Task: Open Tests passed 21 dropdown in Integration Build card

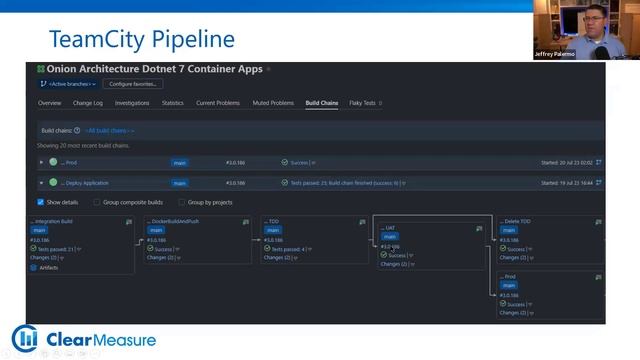Action: pos(79,249)
